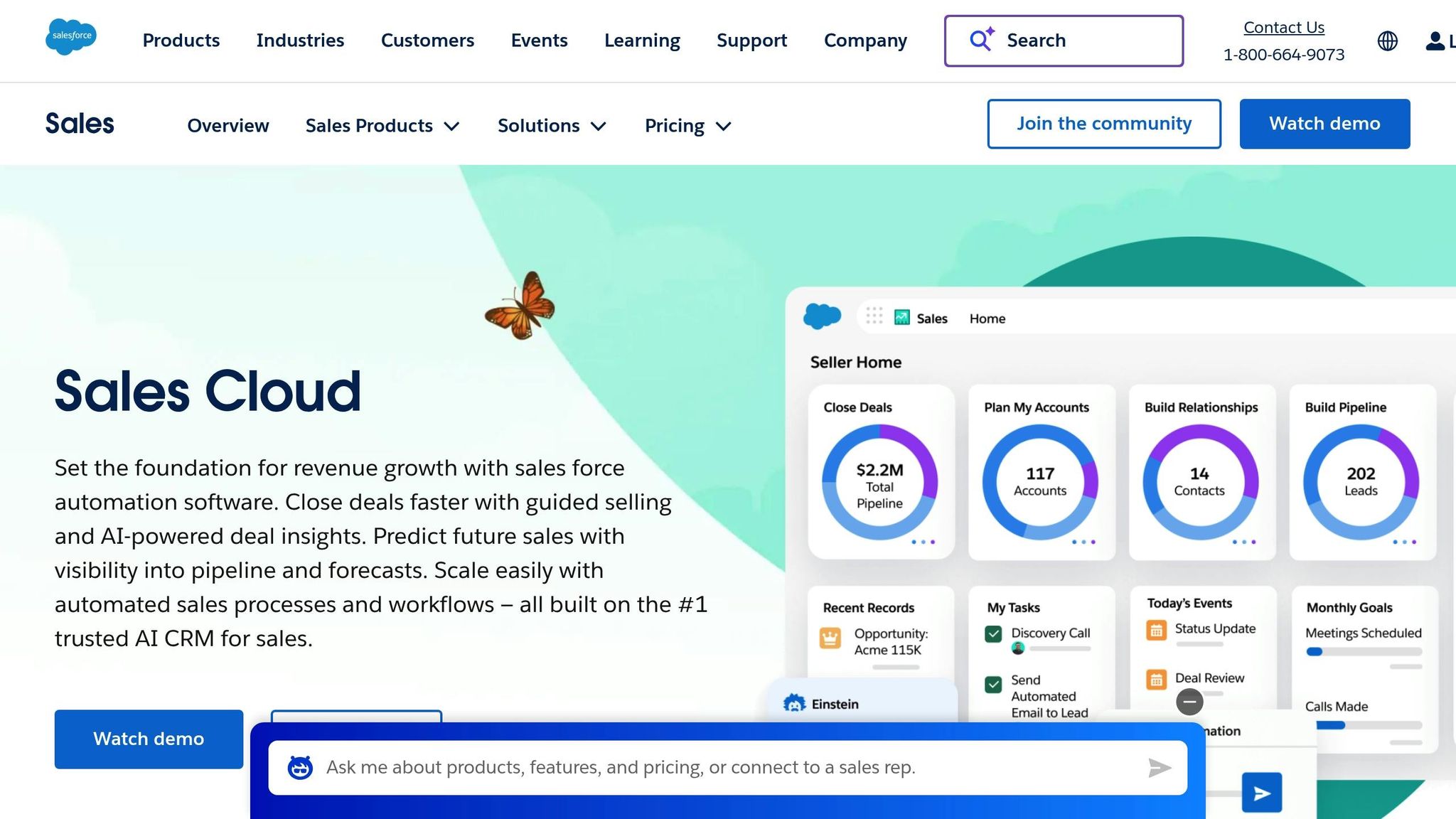Click Watch demo button in sub-navigation
The height and width of the screenshot is (819, 1456).
tap(1324, 124)
